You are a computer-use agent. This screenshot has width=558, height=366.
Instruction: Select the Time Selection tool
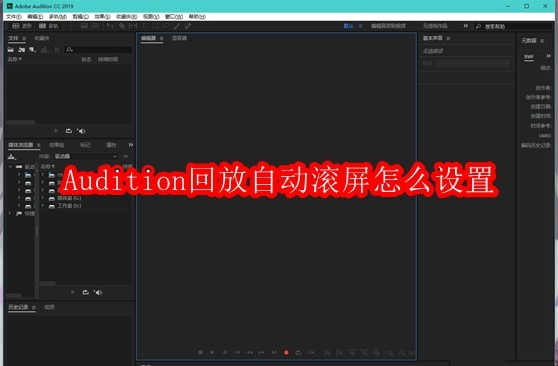pyautogui.click(x=144, y=26)
